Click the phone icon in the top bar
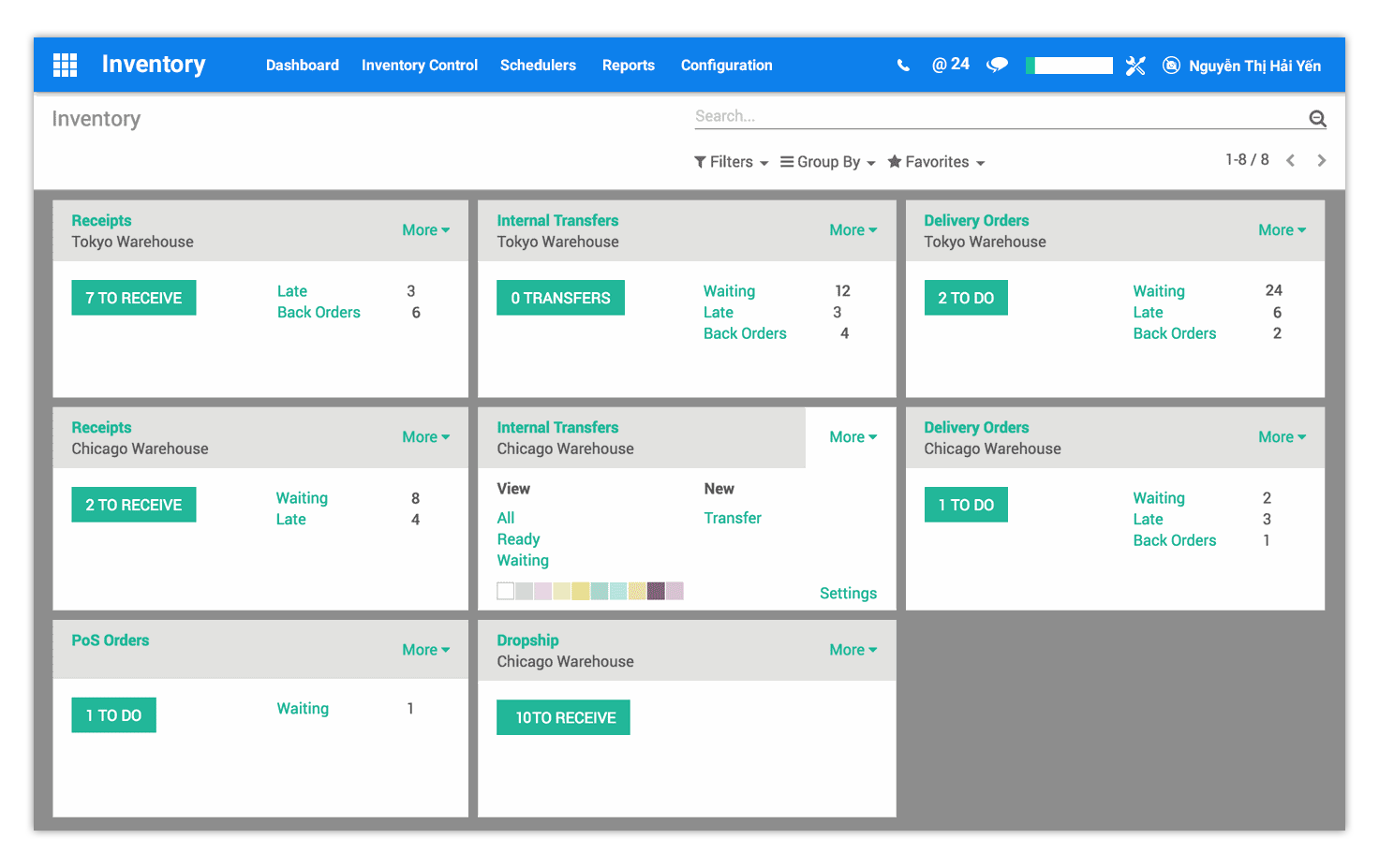Screen dimensions: 1379x868 pyautogui.click(x=902, y=65)
